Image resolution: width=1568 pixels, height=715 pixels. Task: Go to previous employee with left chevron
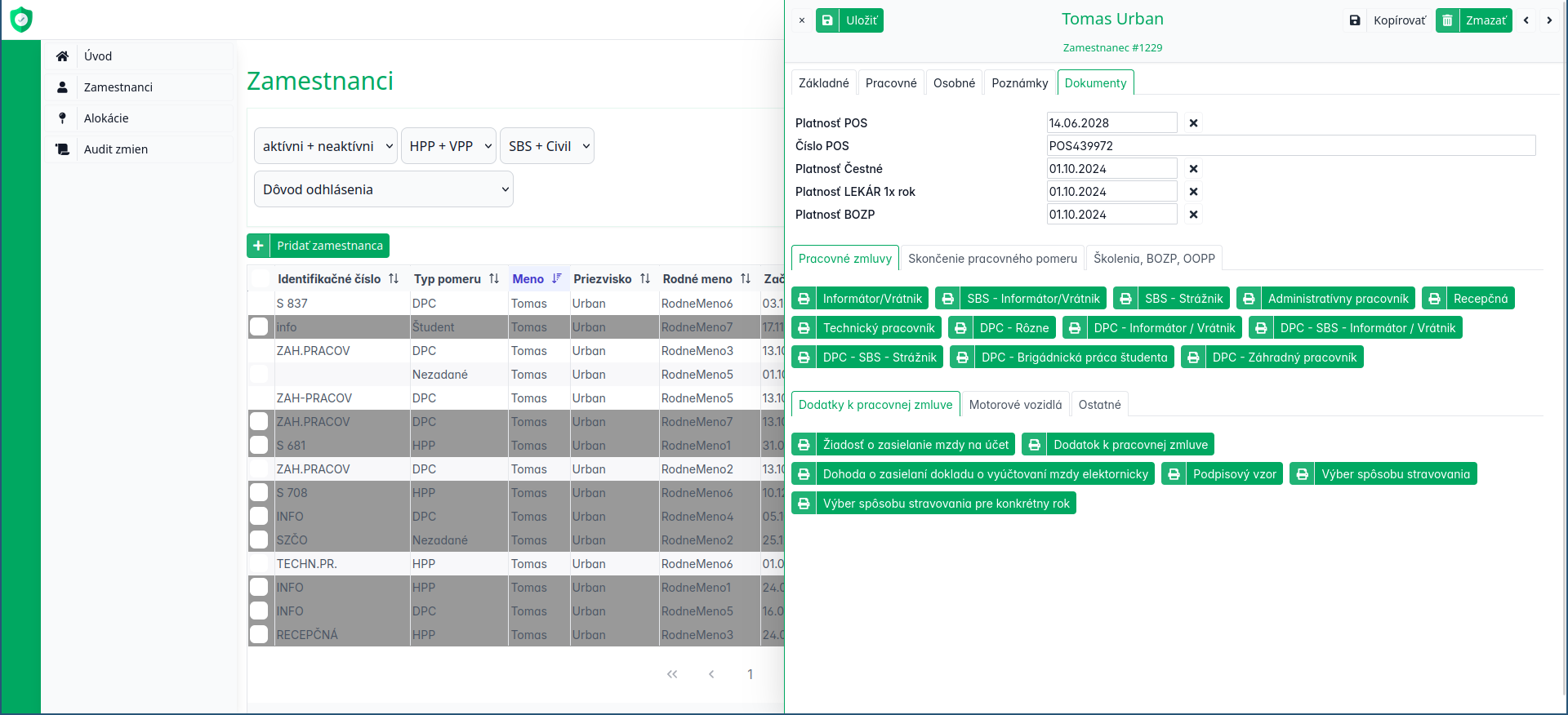[x=1526, y=20]
